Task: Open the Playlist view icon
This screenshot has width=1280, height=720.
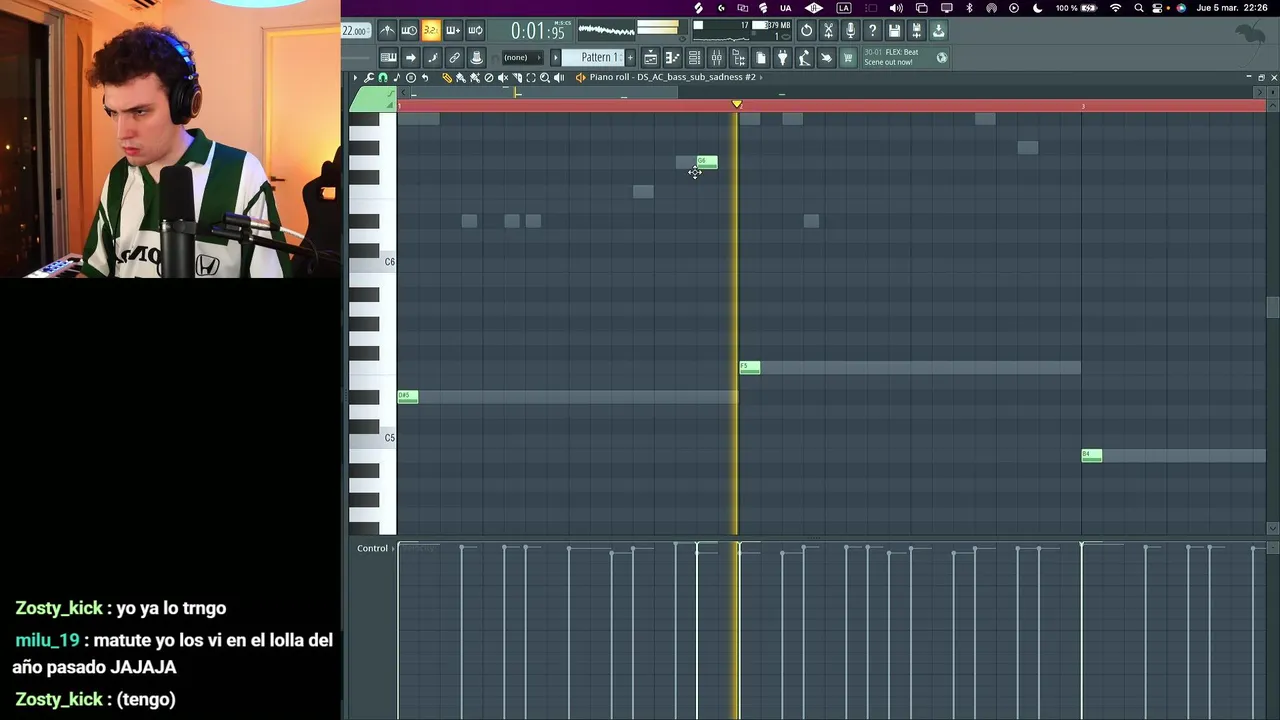Action: tap(649, 57)
